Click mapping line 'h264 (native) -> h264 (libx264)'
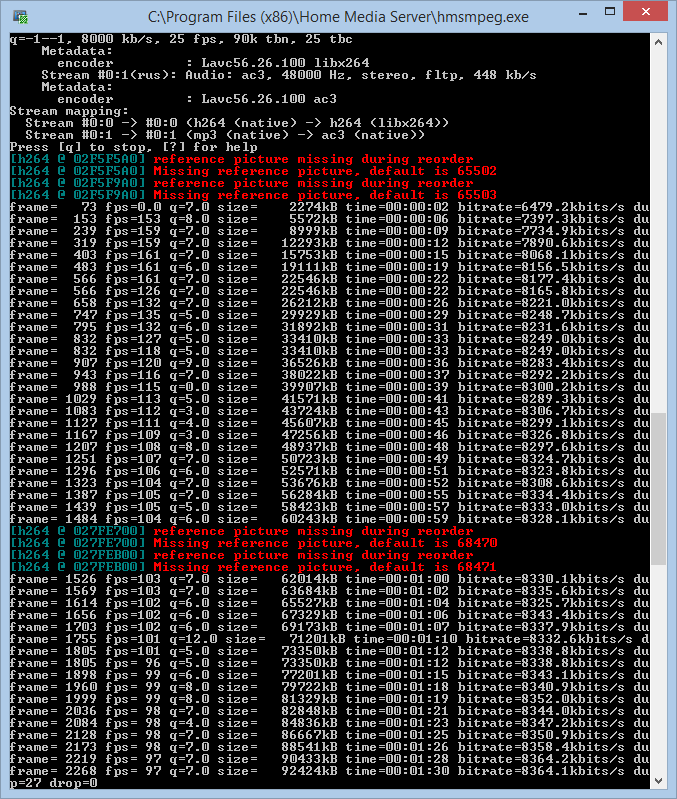Viewport: 677px width, 799px height. pos(237,123)
